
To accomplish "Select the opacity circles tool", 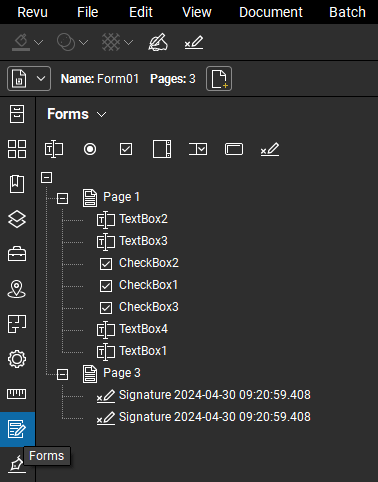I will tap(66, 42).
